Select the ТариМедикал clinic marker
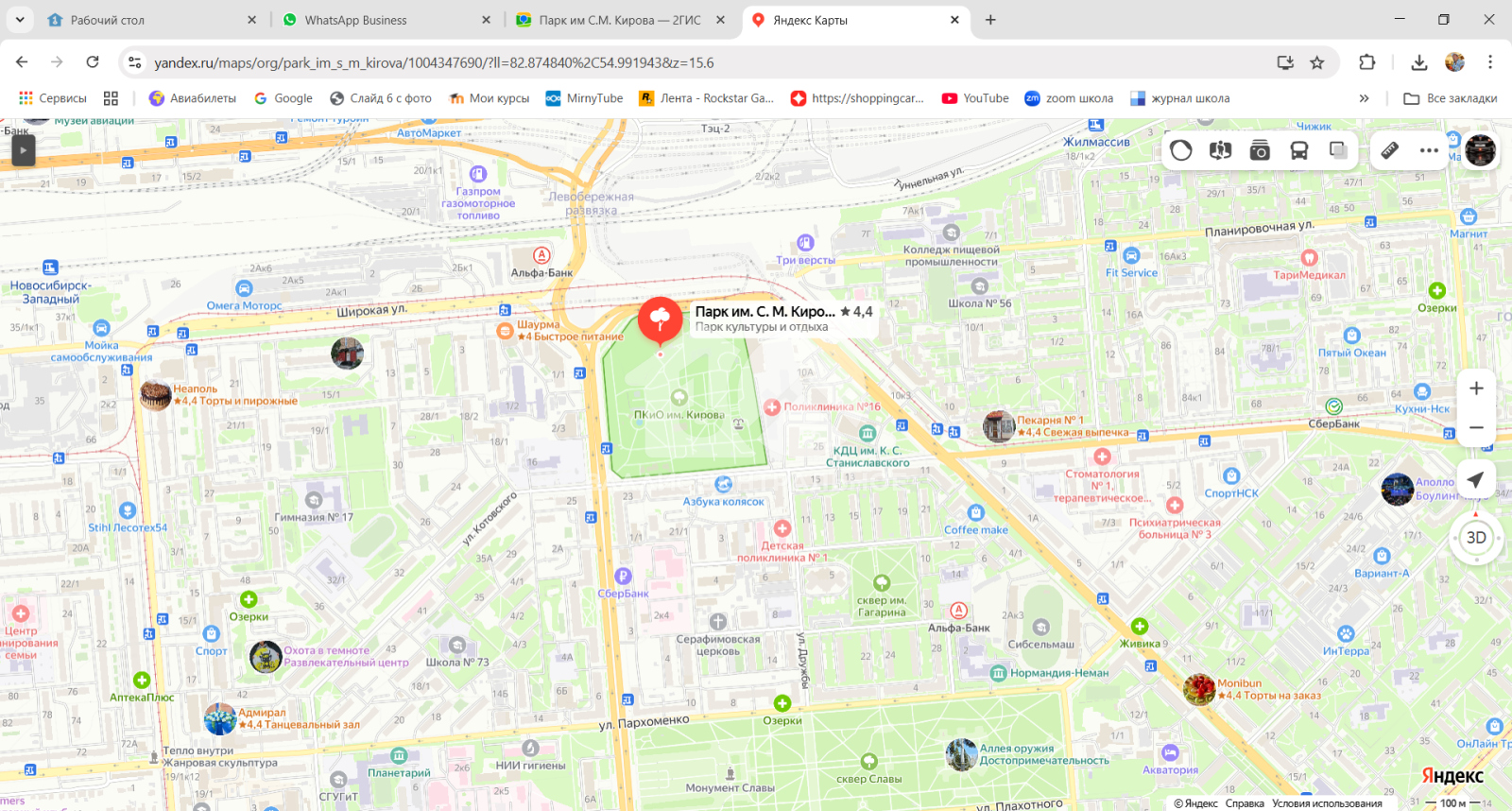1512x811 pixels. 1309,258
